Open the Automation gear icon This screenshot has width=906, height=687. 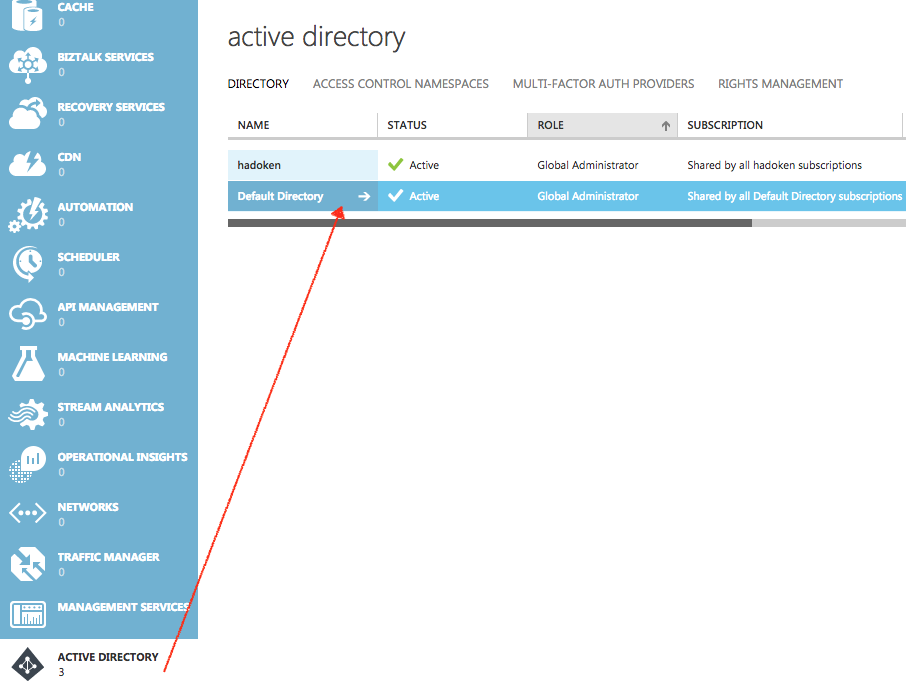point(28,214)
